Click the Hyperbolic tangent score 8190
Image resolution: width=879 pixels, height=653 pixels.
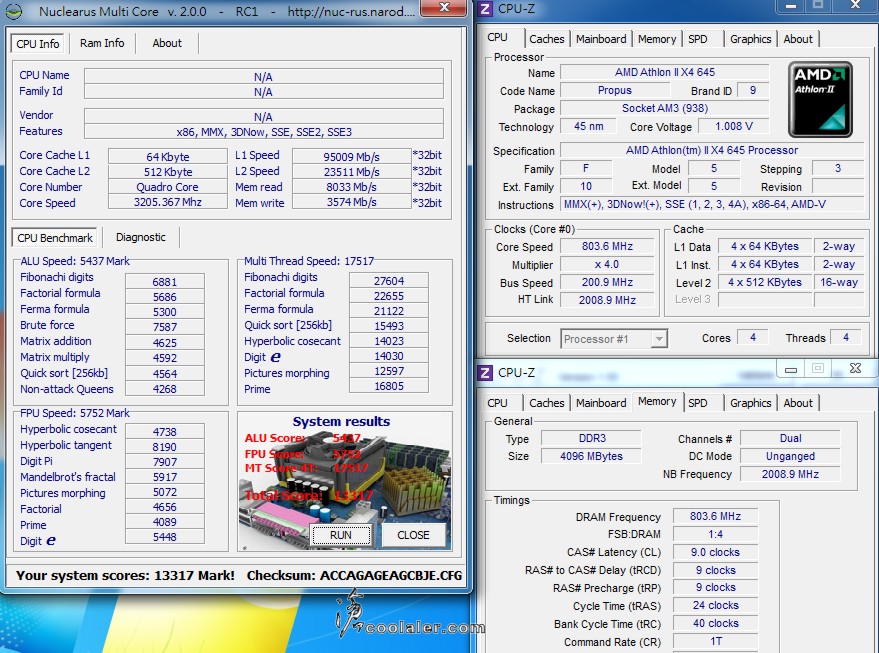tap(164, 447)
